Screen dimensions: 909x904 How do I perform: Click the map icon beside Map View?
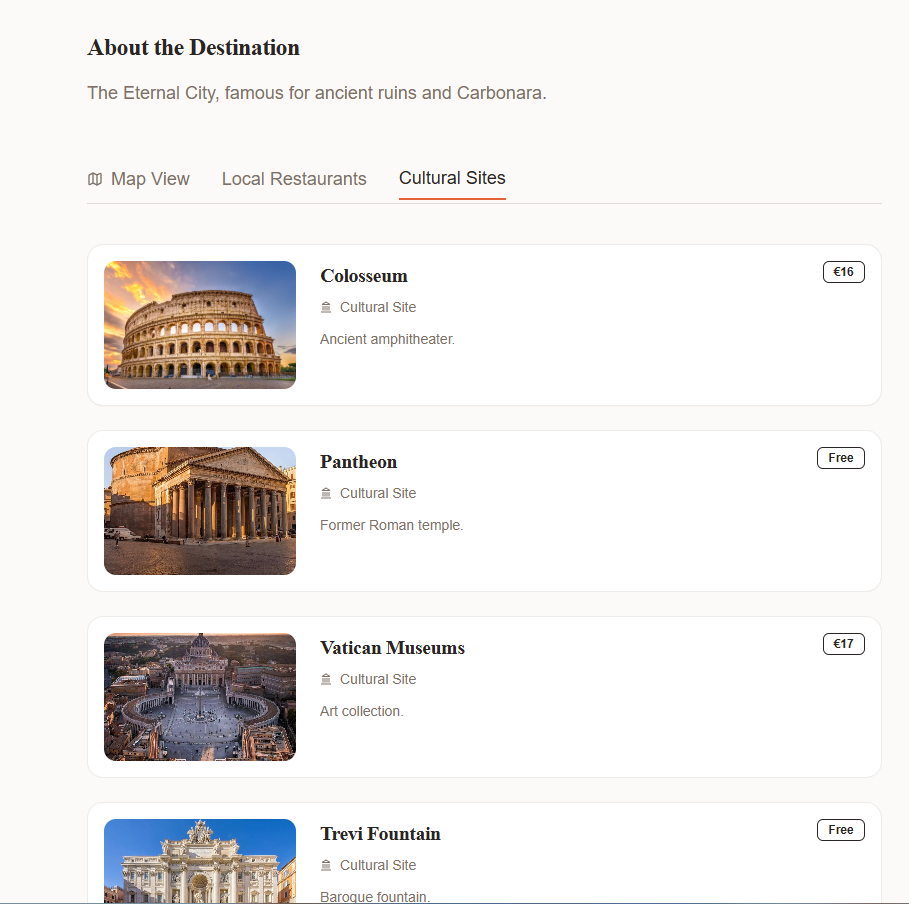95,179
